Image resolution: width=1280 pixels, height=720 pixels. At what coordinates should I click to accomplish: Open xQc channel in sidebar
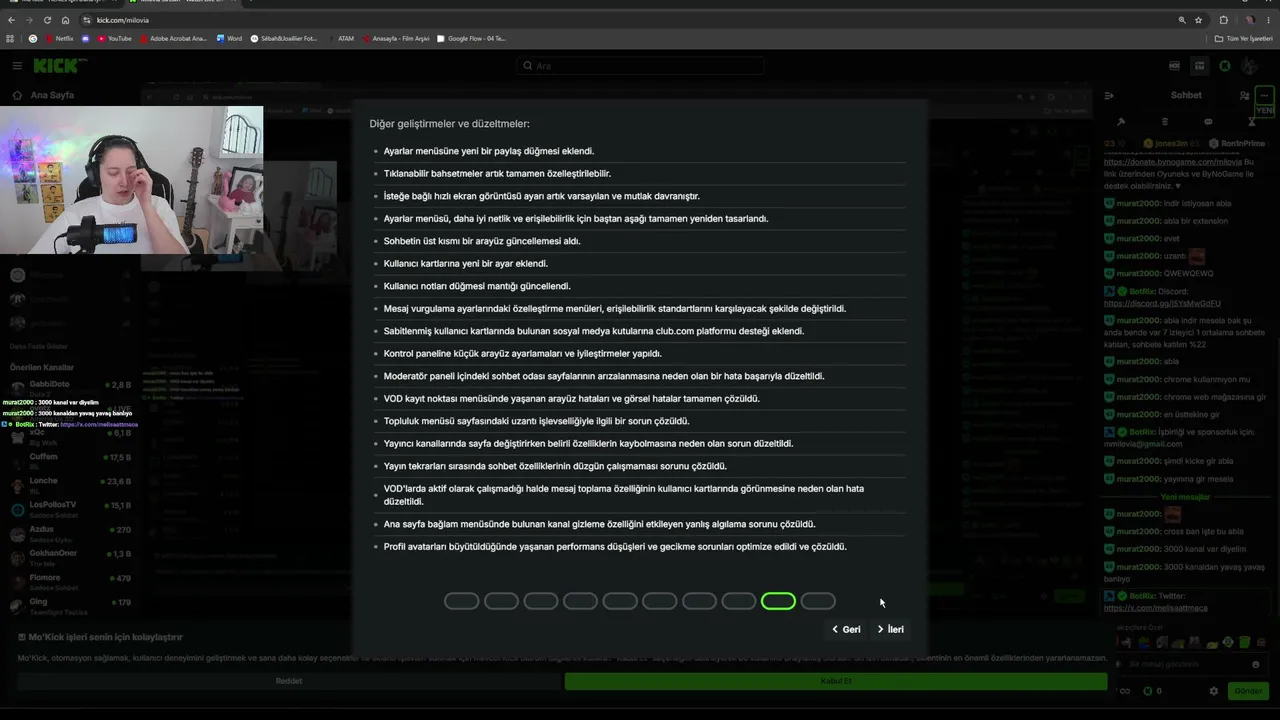[x=70, y=436]
